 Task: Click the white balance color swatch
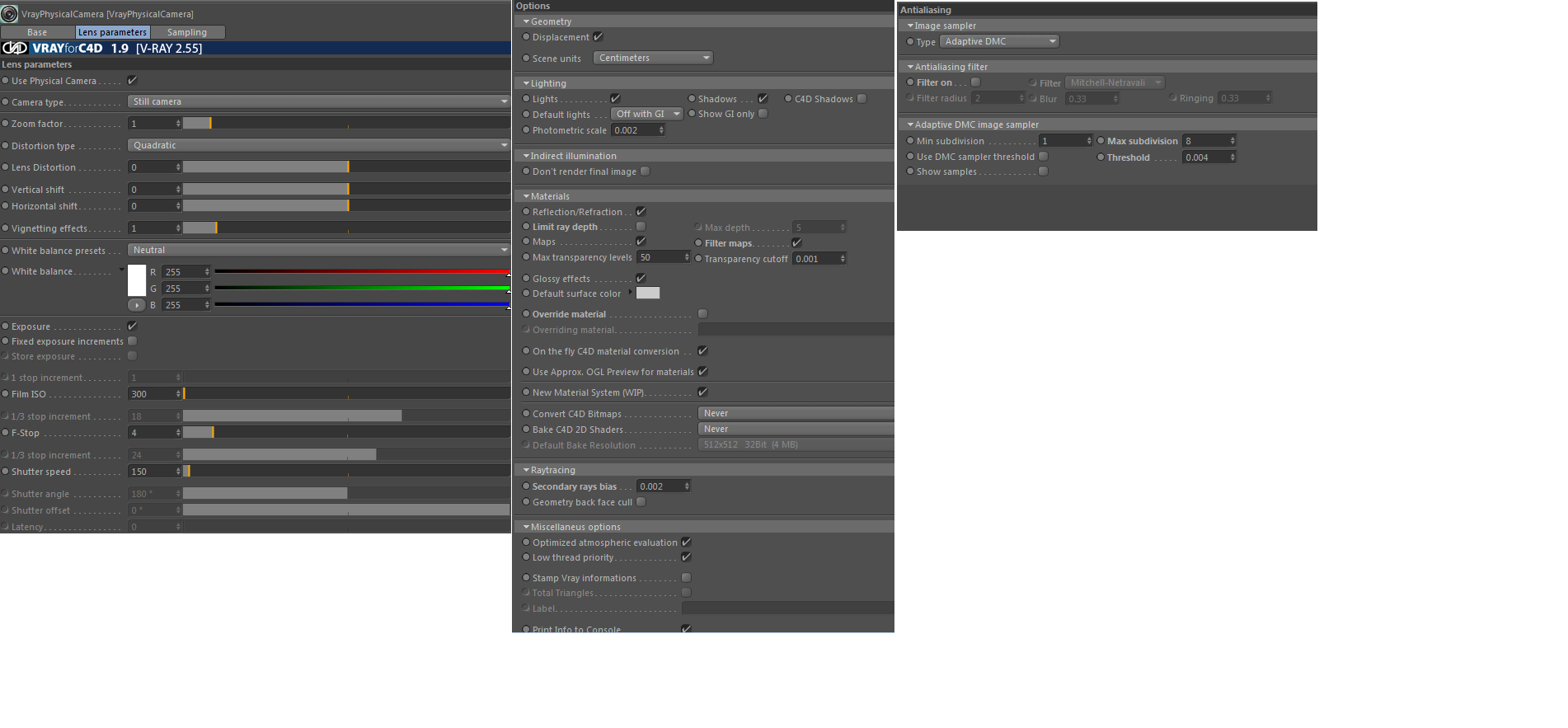tap(137, 280)
